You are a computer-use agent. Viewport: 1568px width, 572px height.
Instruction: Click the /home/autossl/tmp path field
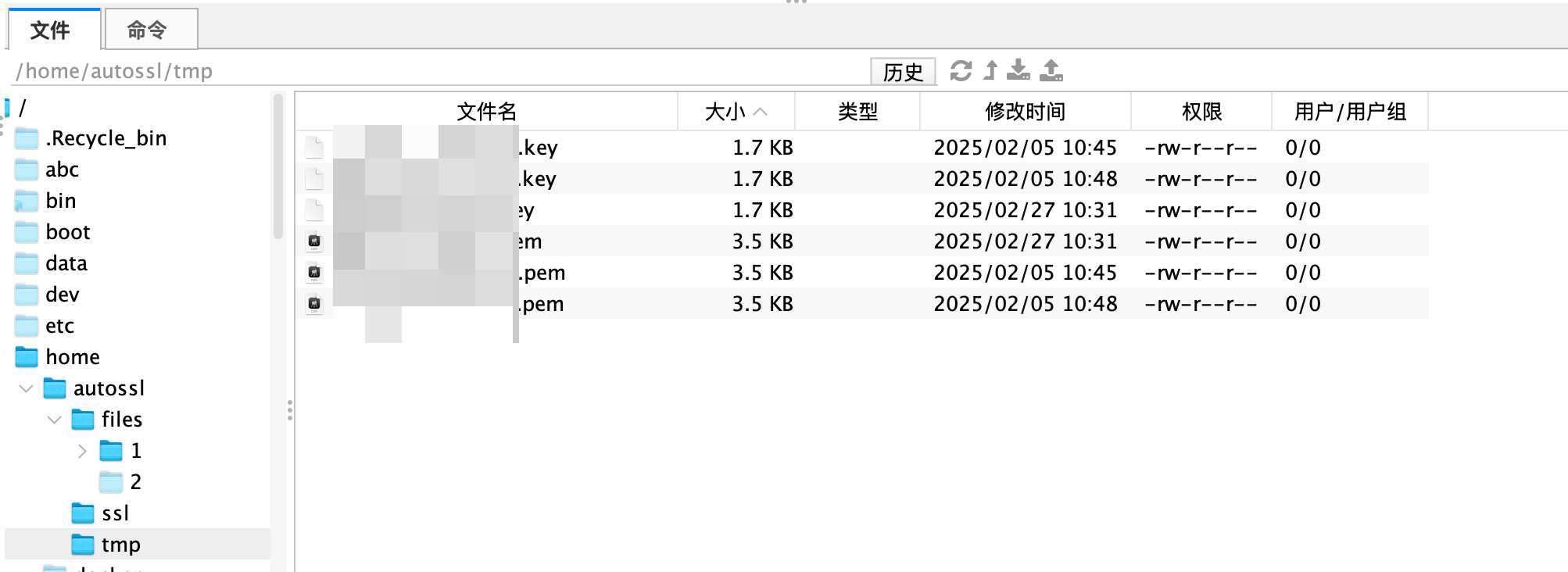(438, 71)
